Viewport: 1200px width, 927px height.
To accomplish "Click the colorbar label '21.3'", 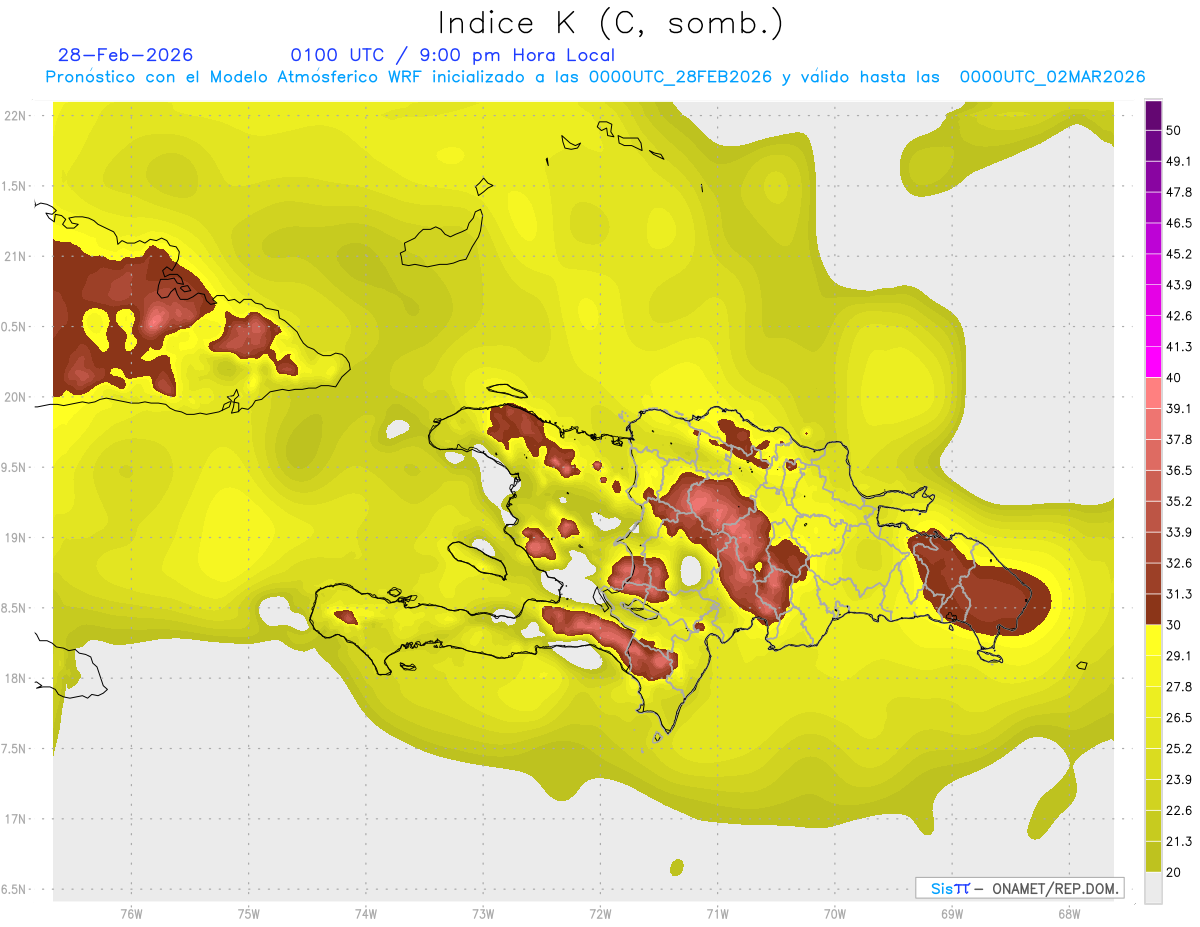I will click(1178, 841).
